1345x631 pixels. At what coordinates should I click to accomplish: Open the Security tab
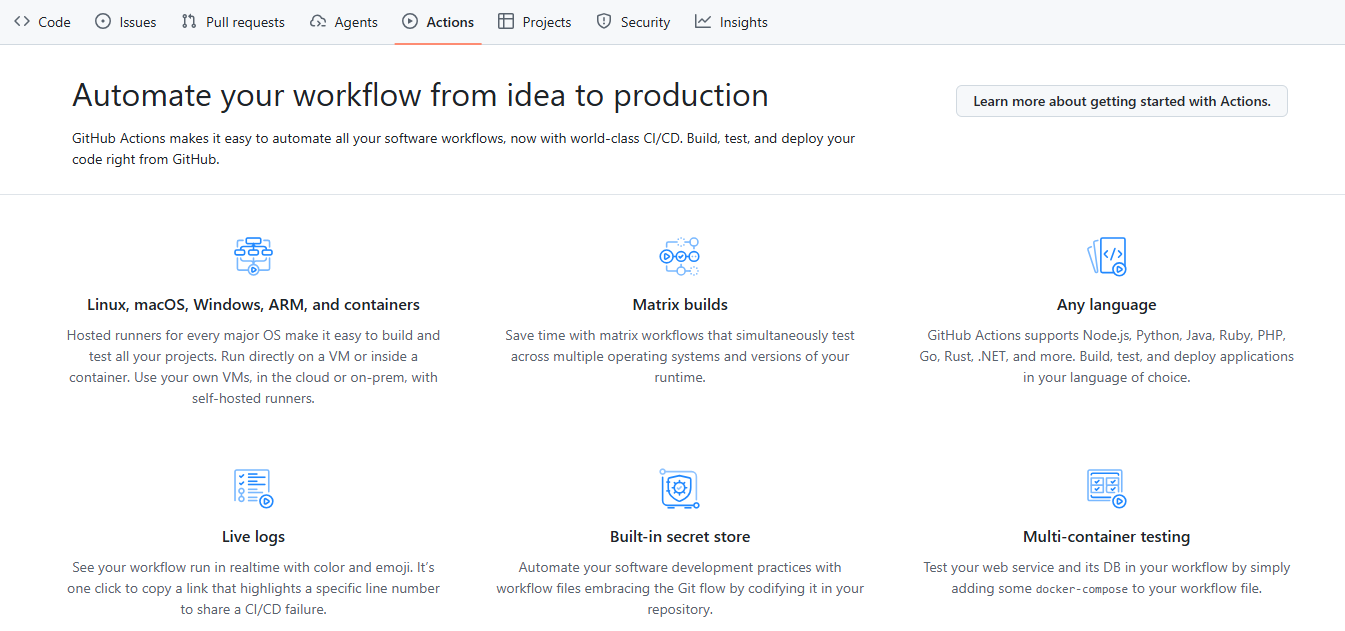tap(632, 21)
